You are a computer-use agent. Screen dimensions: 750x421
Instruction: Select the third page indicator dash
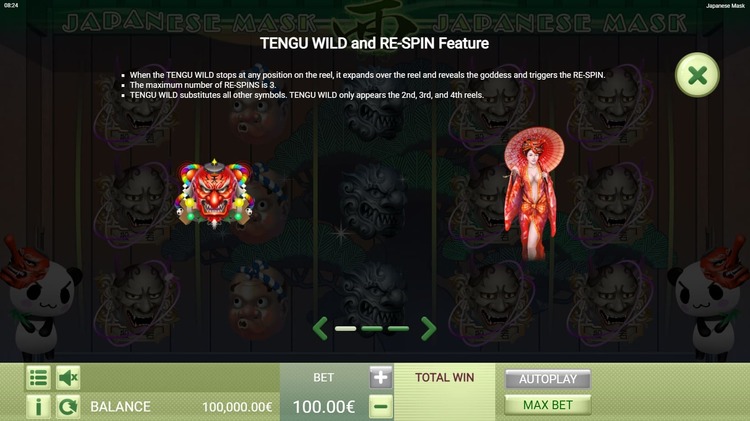point(398,329)
